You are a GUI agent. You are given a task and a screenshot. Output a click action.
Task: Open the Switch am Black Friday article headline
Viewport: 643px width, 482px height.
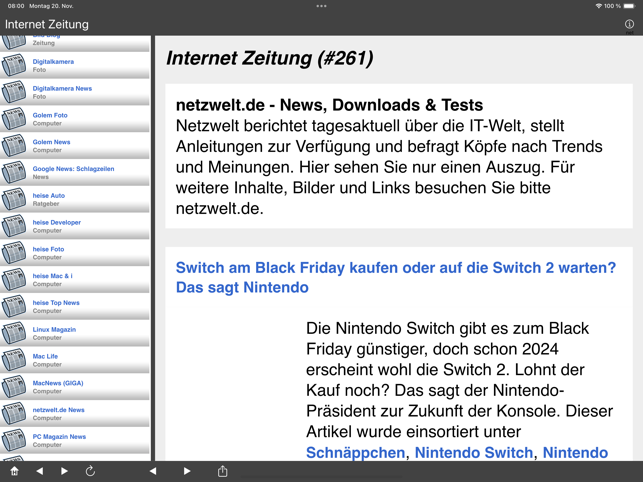coord(396,277)
